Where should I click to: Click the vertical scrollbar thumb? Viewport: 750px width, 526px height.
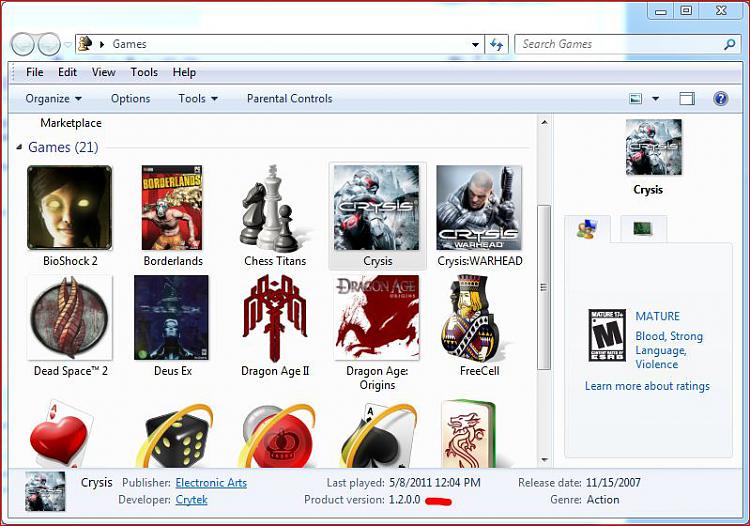coord(544,287)
